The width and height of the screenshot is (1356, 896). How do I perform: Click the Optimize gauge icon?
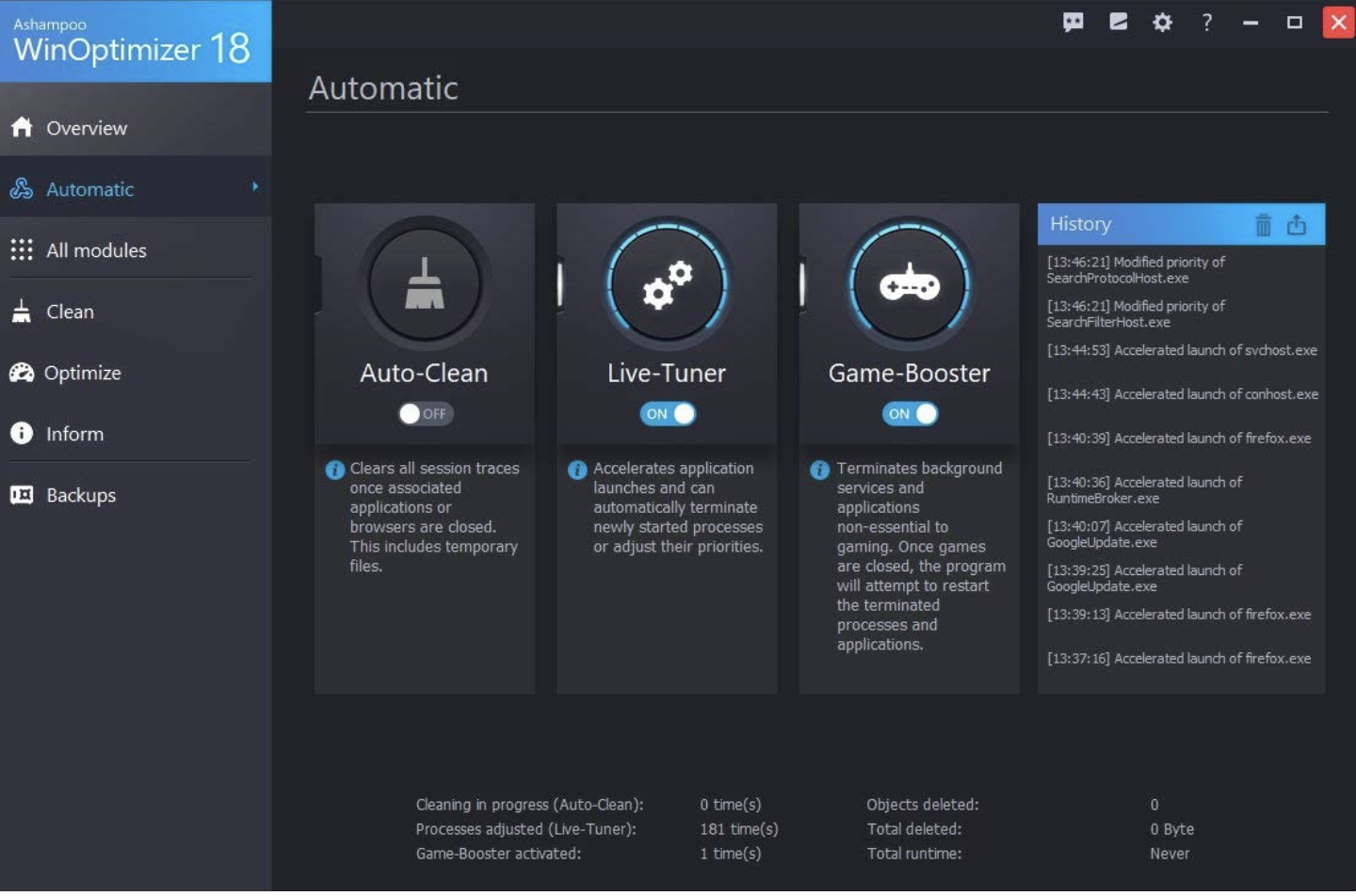(22, 373)
